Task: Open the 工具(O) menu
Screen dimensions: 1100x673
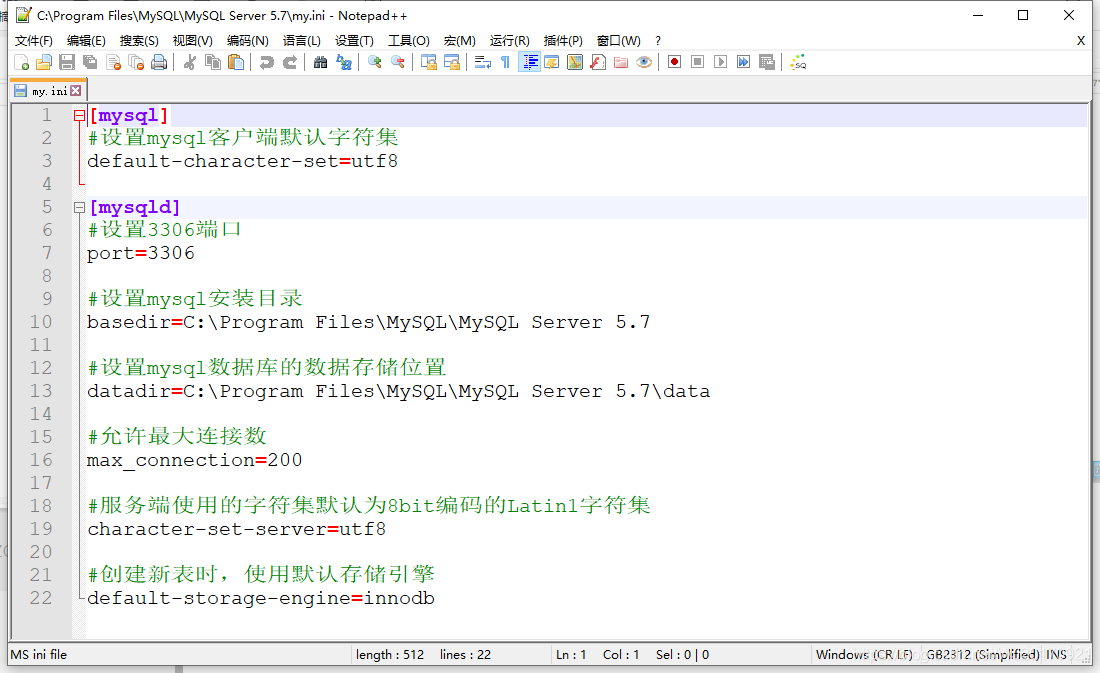Action: pyautogui.click(x=409, y=41)
